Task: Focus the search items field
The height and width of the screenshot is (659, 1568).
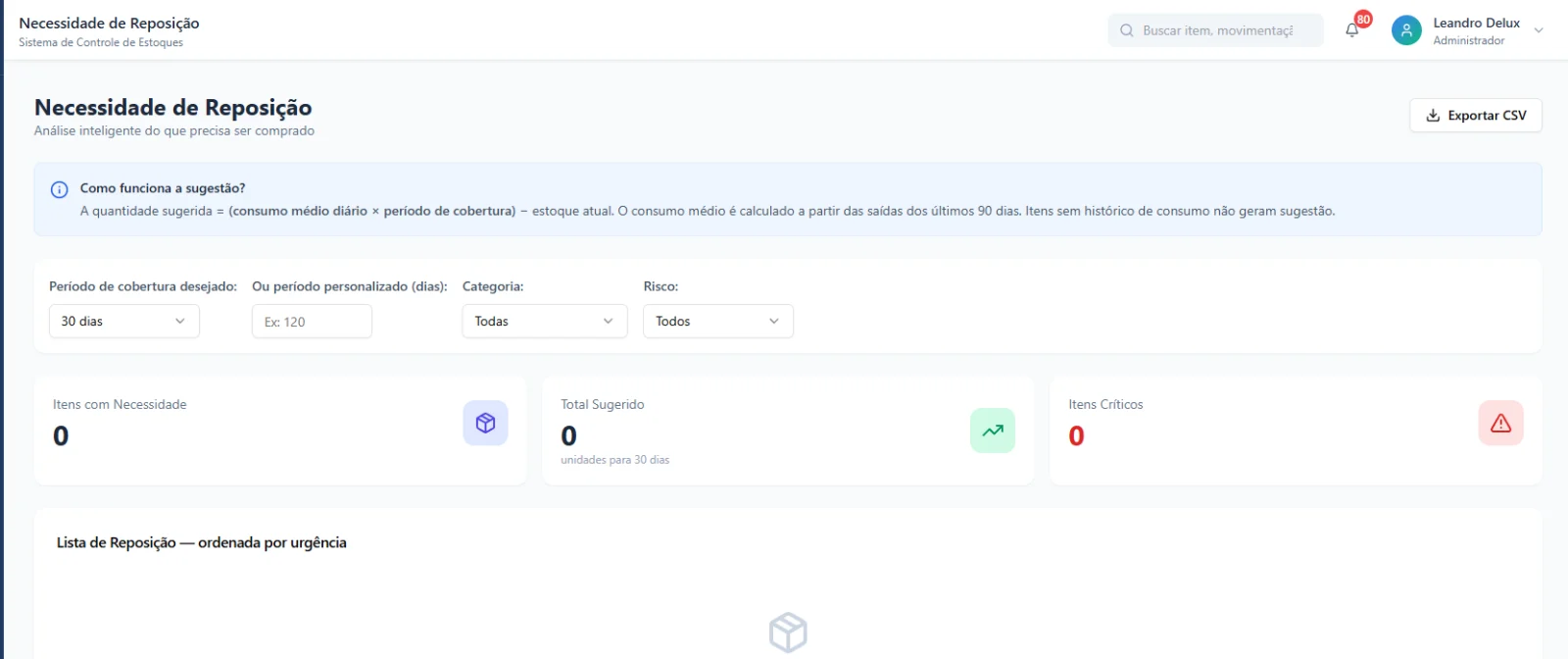Action: [x=1216, y=30]
